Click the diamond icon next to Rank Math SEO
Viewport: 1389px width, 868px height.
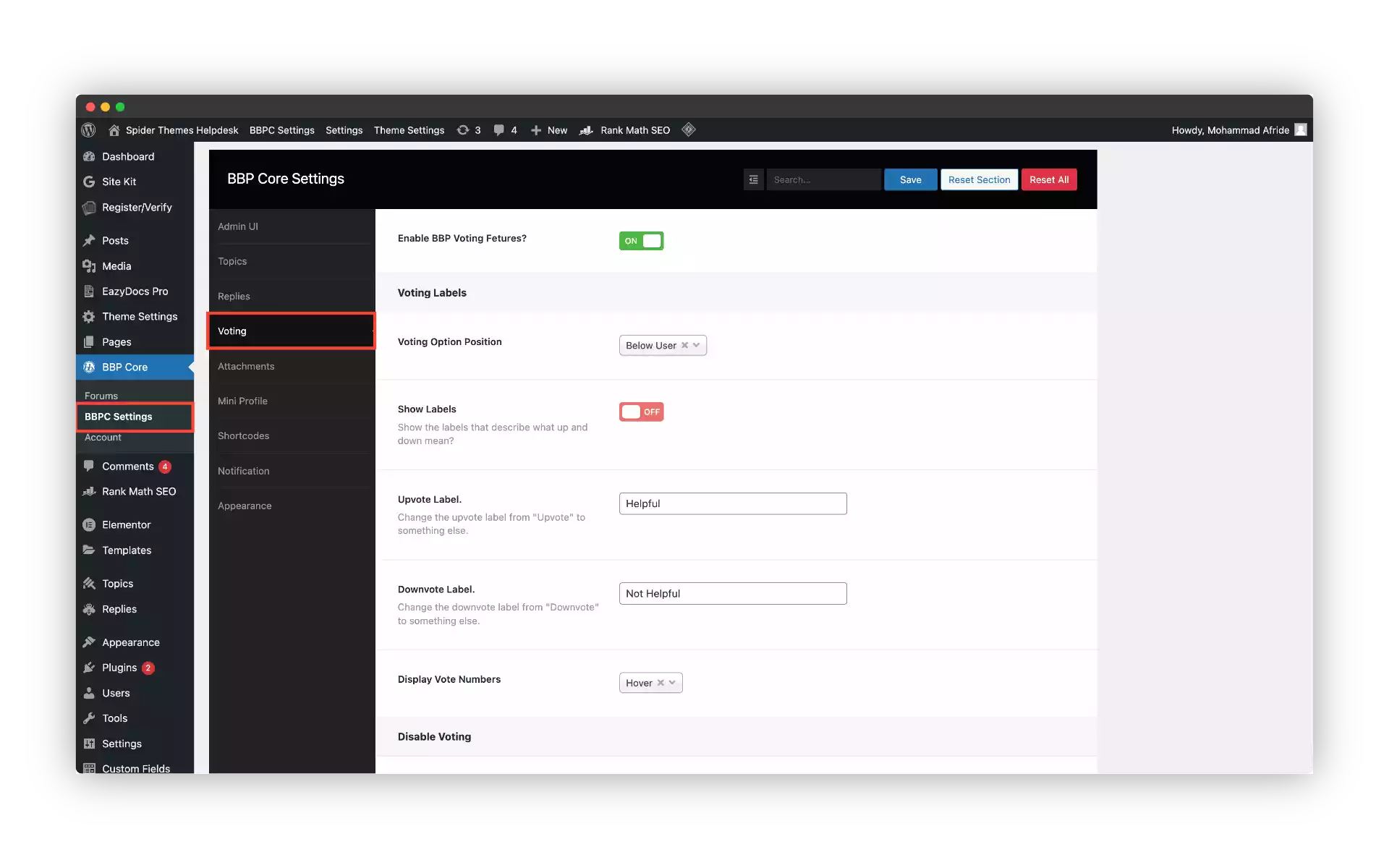click(688, 130)
